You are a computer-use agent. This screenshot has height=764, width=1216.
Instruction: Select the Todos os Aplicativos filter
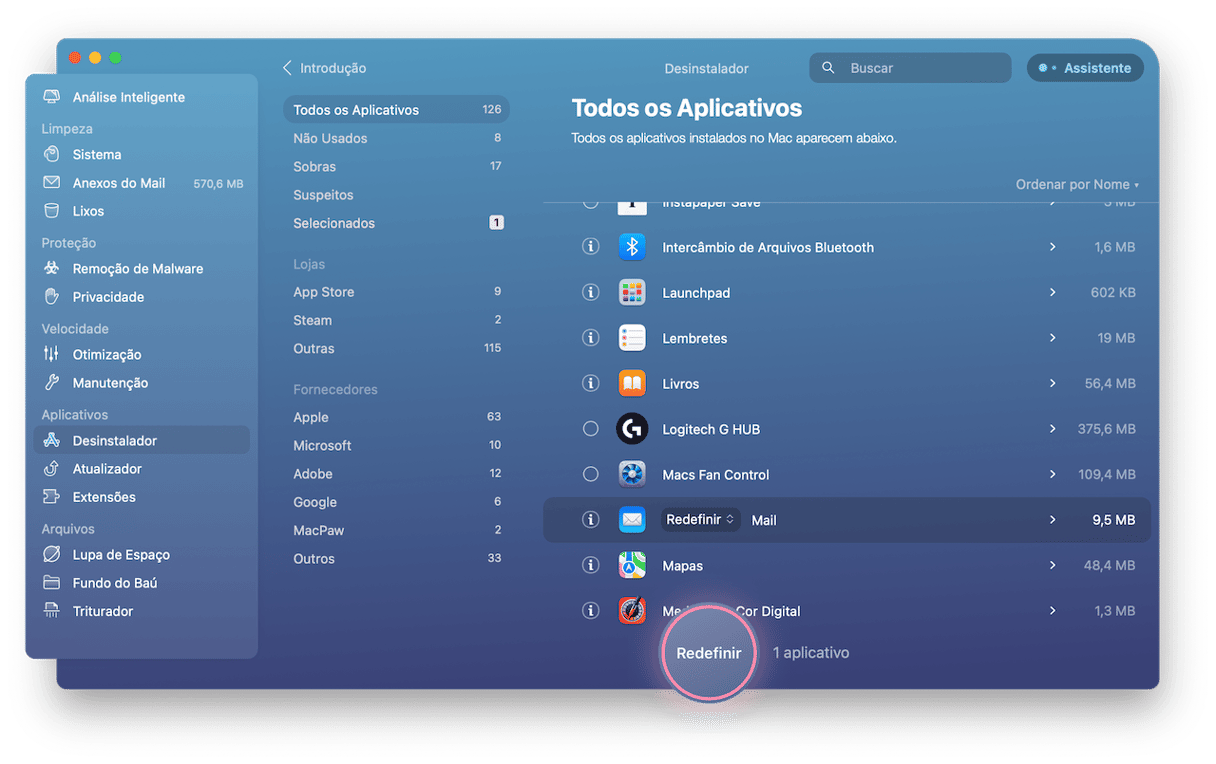(x=396, y=110)
